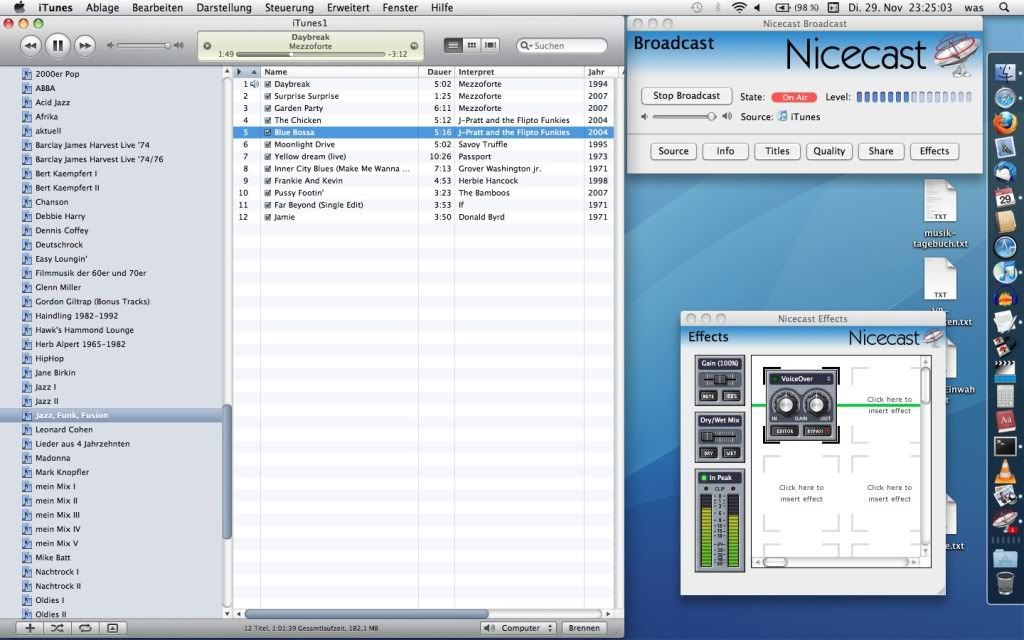Open Thunderbird from the Dock
Screen dimensions: 1024x640
[1004, 172]
